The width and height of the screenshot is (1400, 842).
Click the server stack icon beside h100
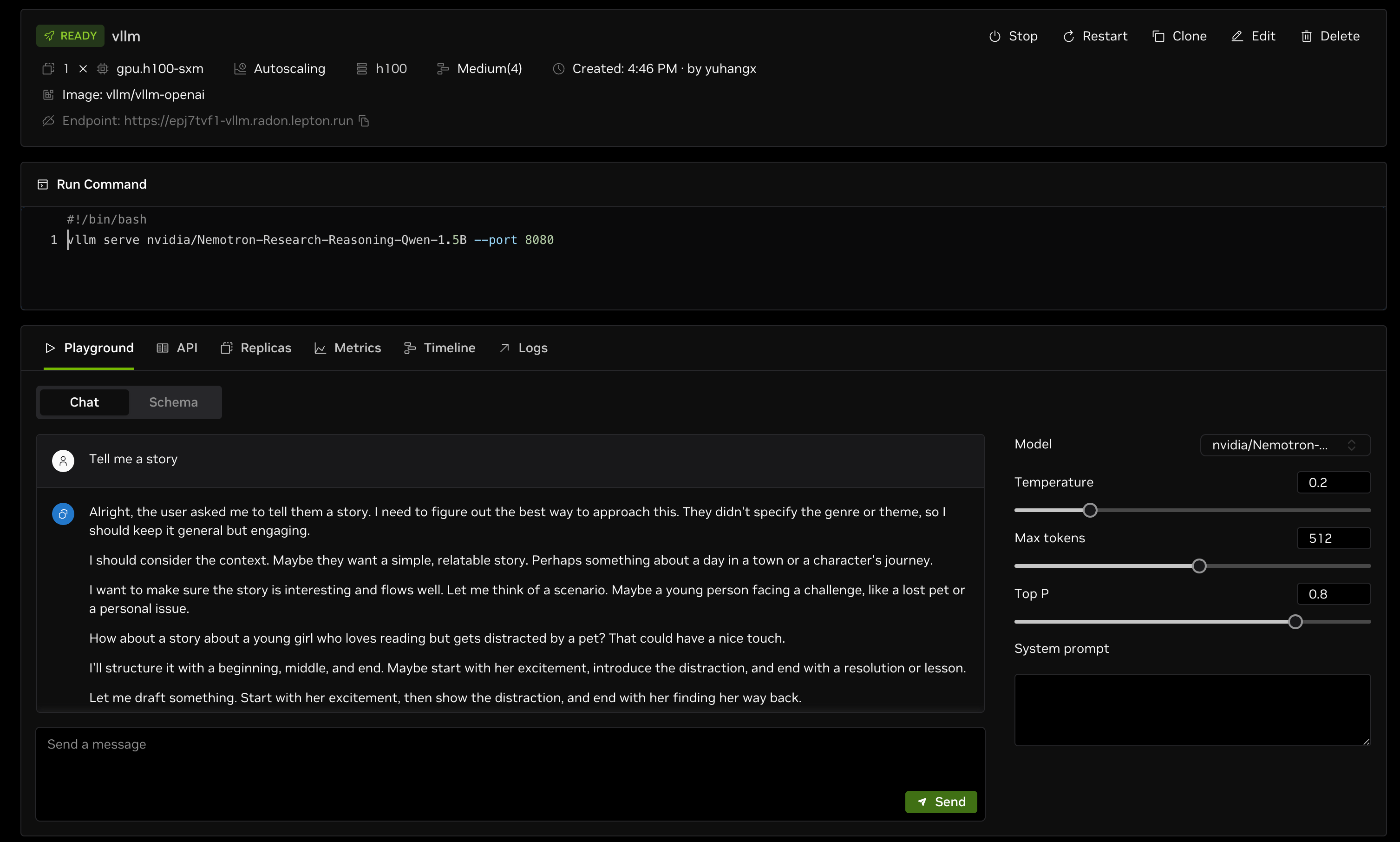(x=362, y=69)
